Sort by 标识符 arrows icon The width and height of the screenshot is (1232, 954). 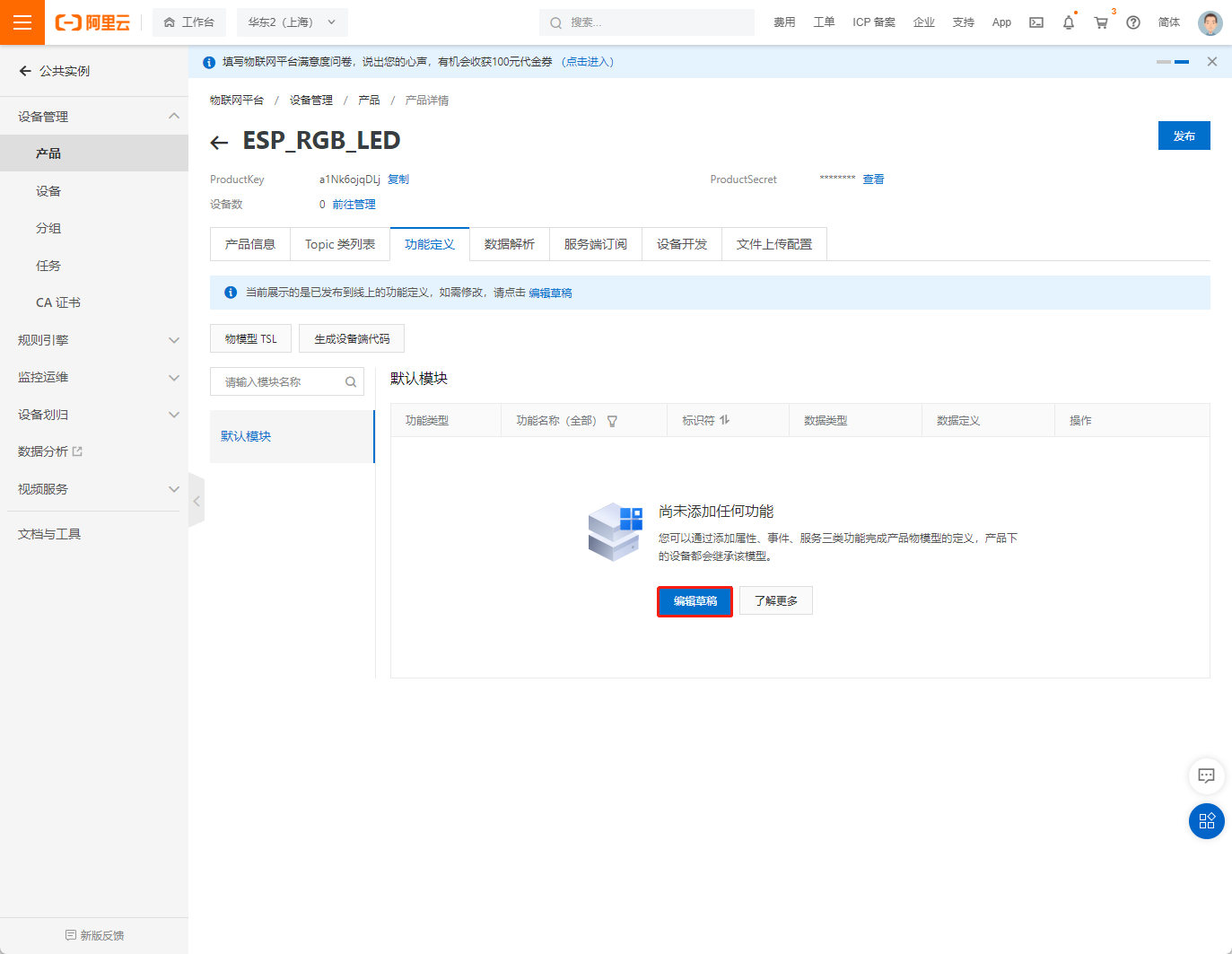coord(725,420)
